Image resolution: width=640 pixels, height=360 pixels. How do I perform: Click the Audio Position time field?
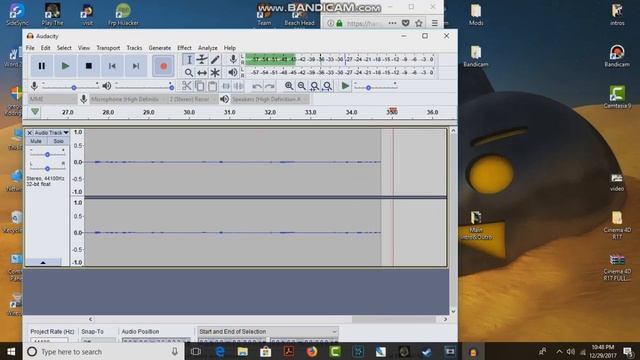156,340
